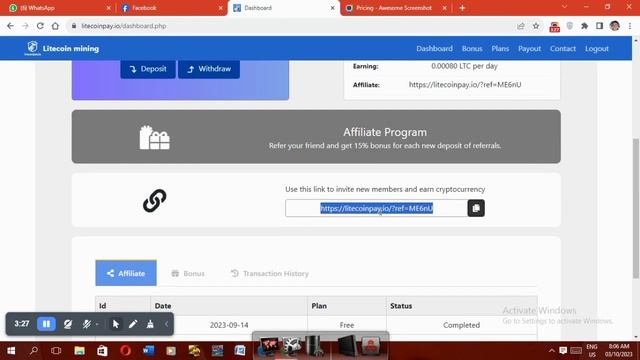This screenshot has width=640, height=360.
Task: Open the Chrome three-dot menu
Action: click(x=630, y=26)
